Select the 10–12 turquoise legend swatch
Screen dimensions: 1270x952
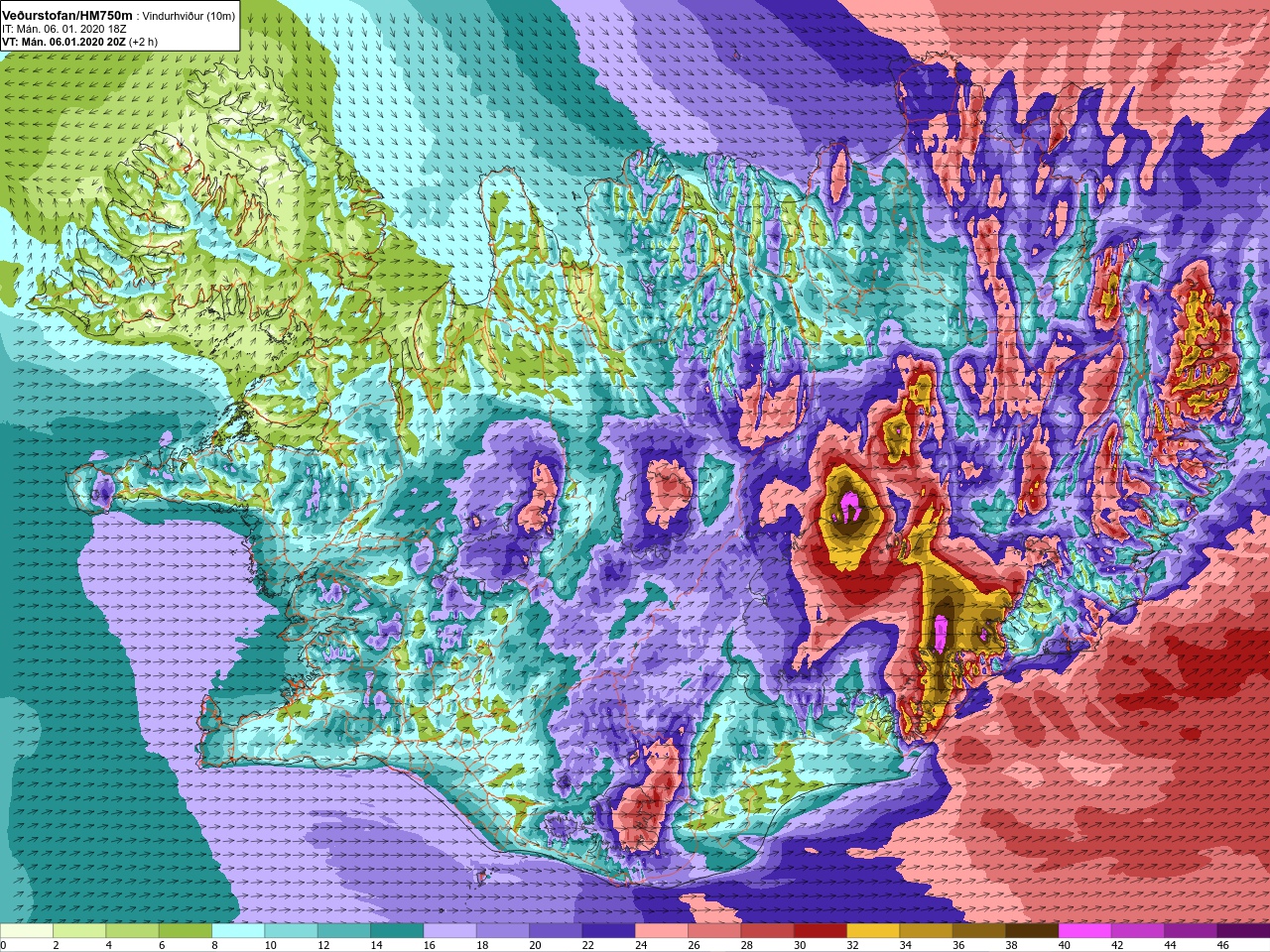[x=291, y=931]
